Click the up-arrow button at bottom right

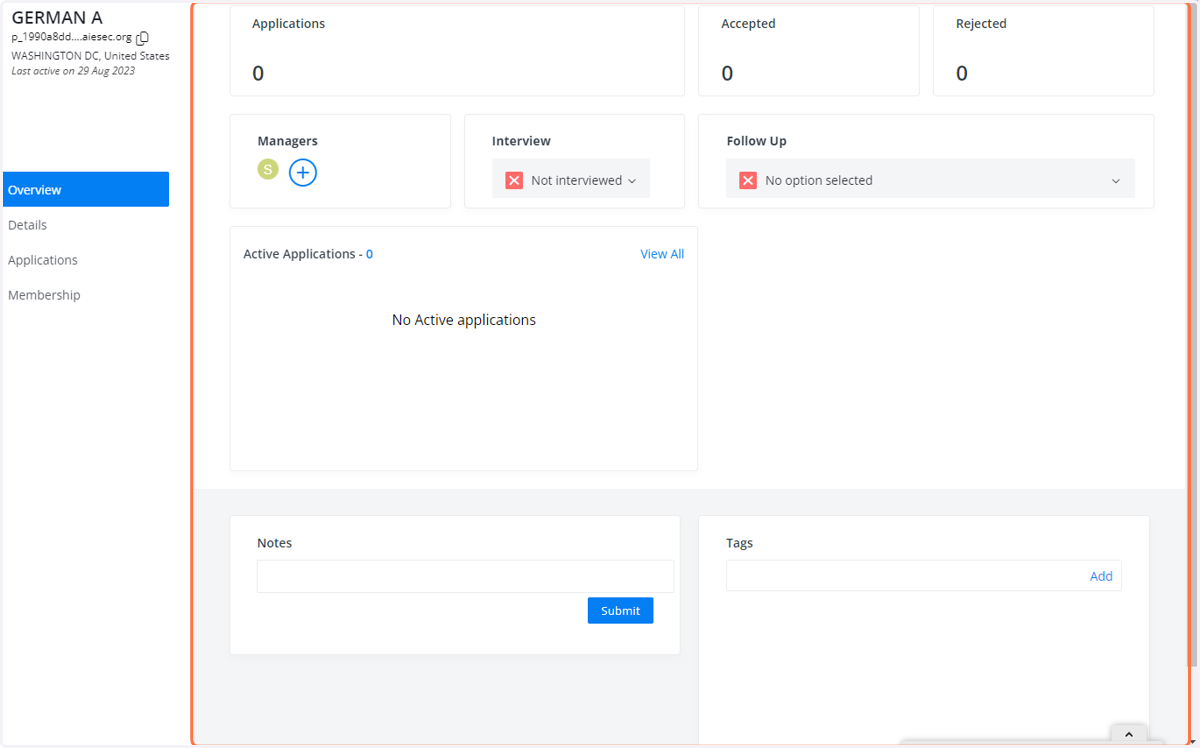[1129, 734]
